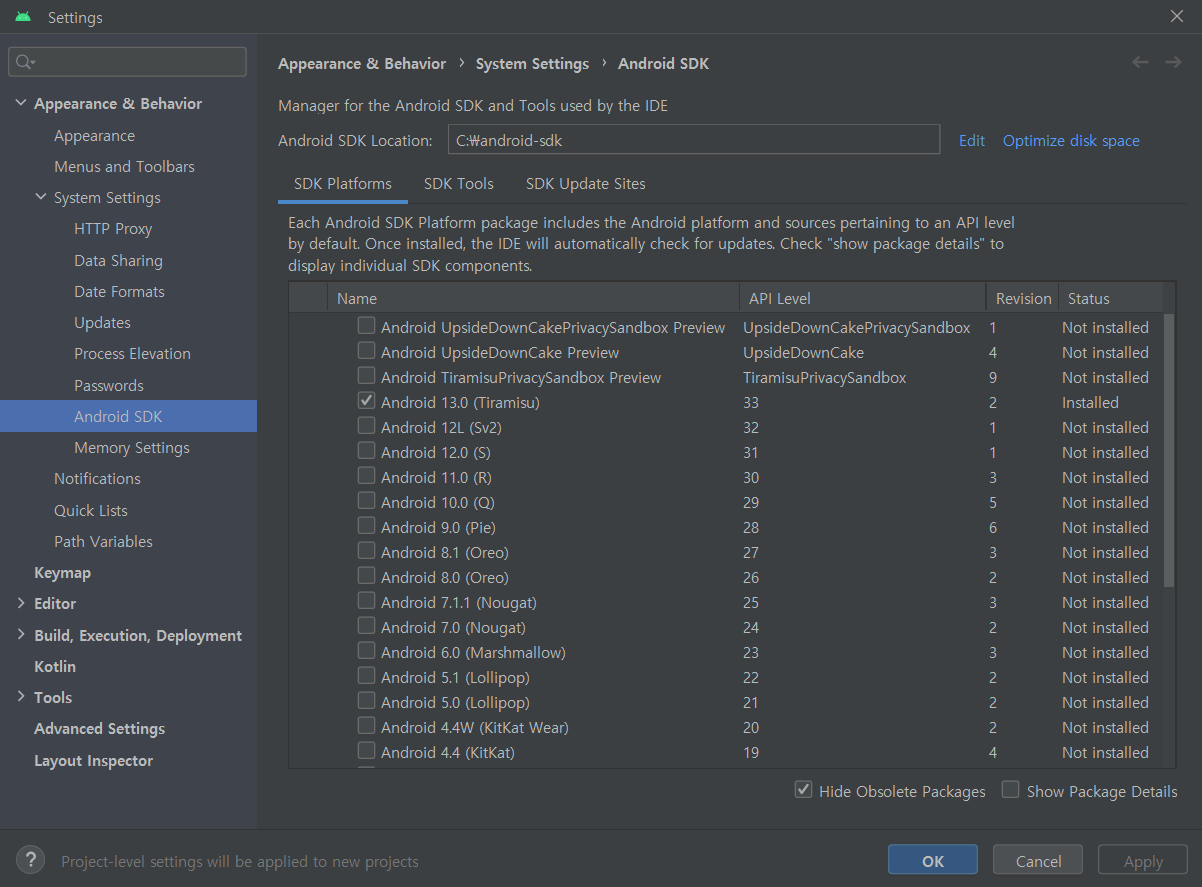
Task: Uncheck Android 13.0 (Tiramisu) checkbox
Action: pos(367,401)
